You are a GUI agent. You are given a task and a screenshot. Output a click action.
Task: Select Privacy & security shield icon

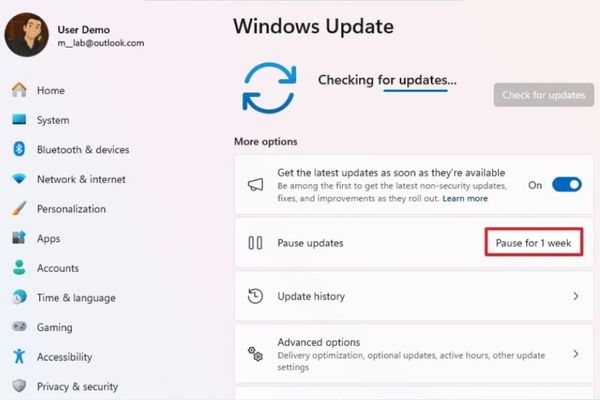pos(19,385)
